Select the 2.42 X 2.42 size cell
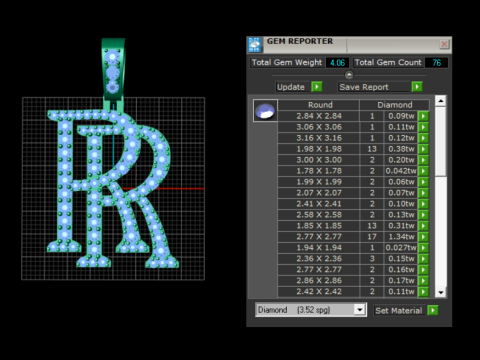Screen dimensions: 480x360 [319, 292]
